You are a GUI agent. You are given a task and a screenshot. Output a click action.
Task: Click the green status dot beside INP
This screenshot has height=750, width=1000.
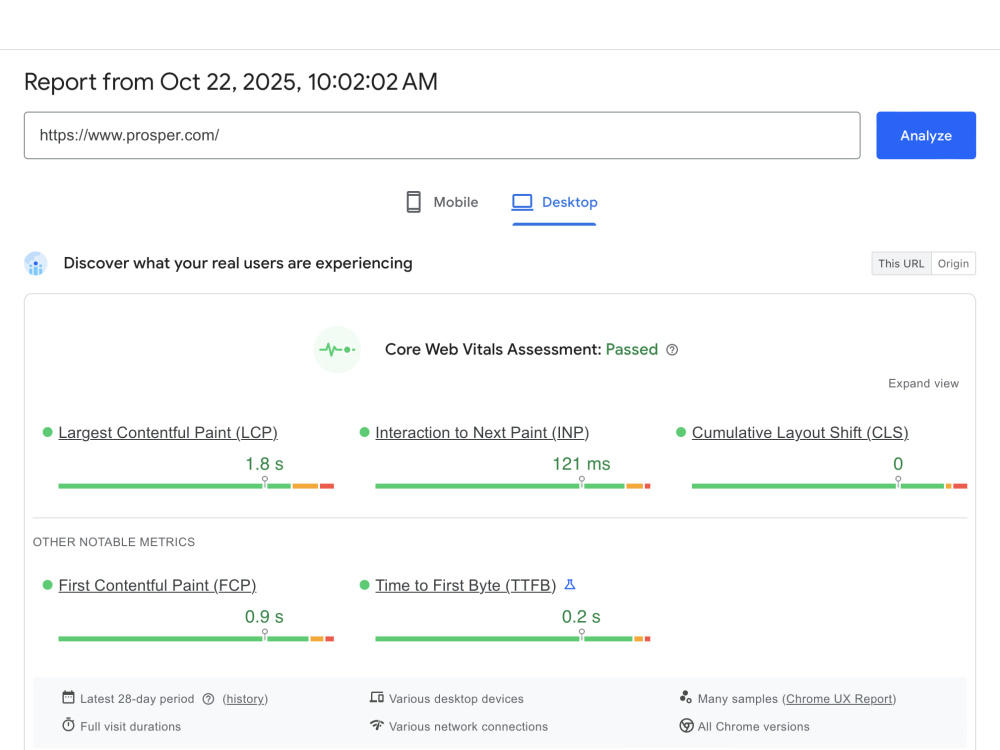tap(364, 432)
